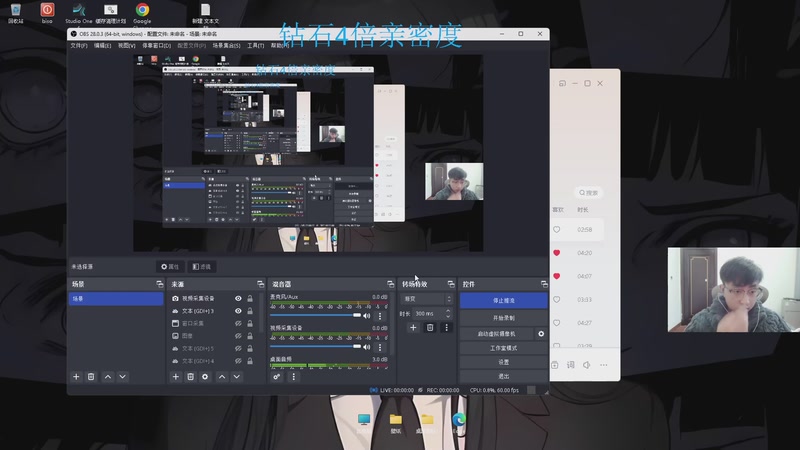Screen dimensions: 800x450
Task: Open 设置 settings button in Controls
Action: point(504,362)
